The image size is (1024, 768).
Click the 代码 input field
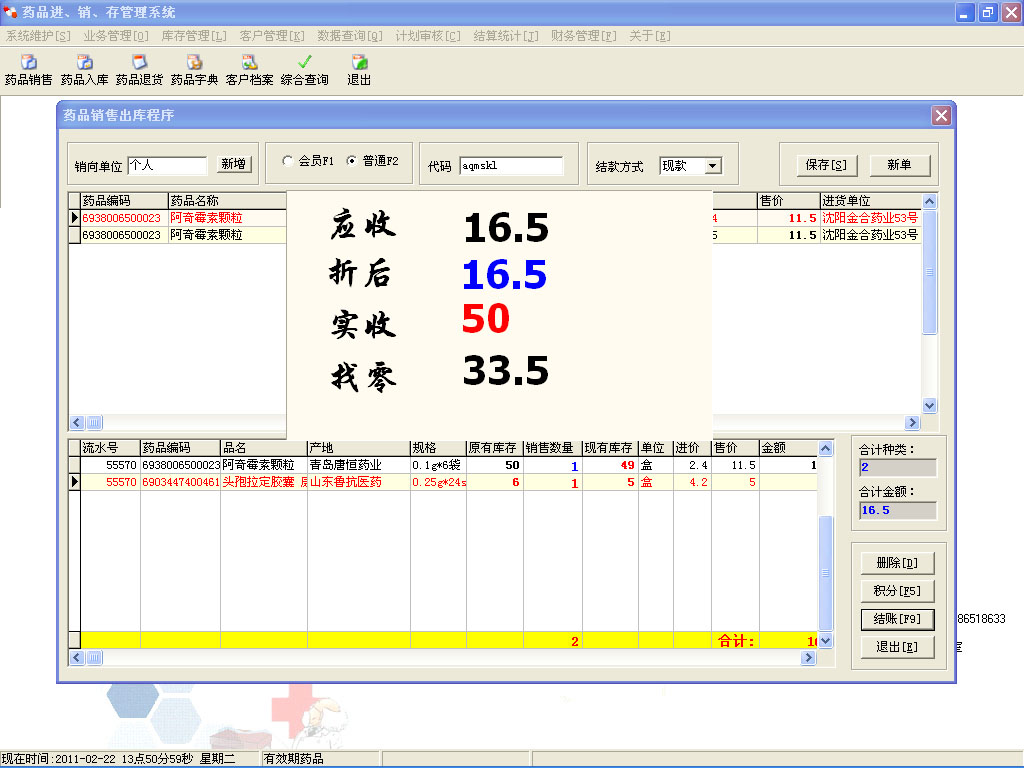(x=511, y=166)
